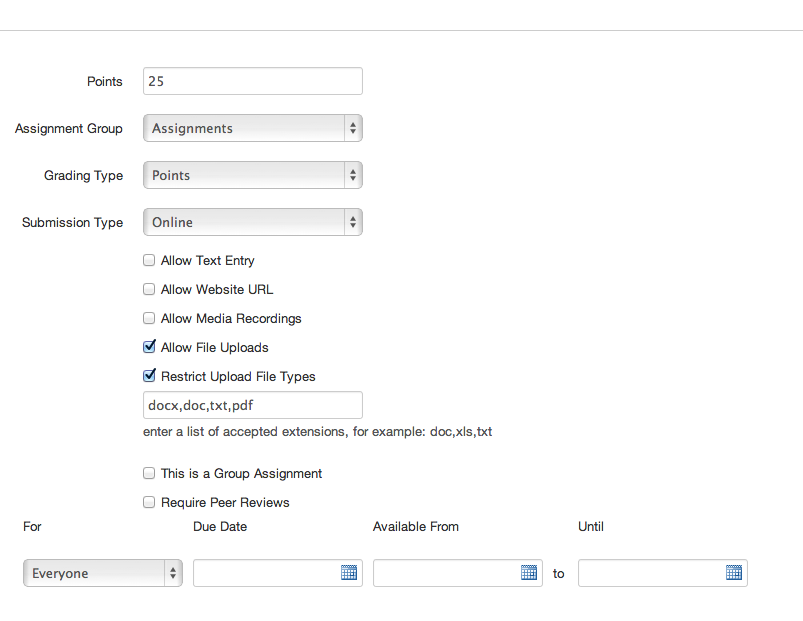
Task: Click into the Points input field
Action: [253, 81]
